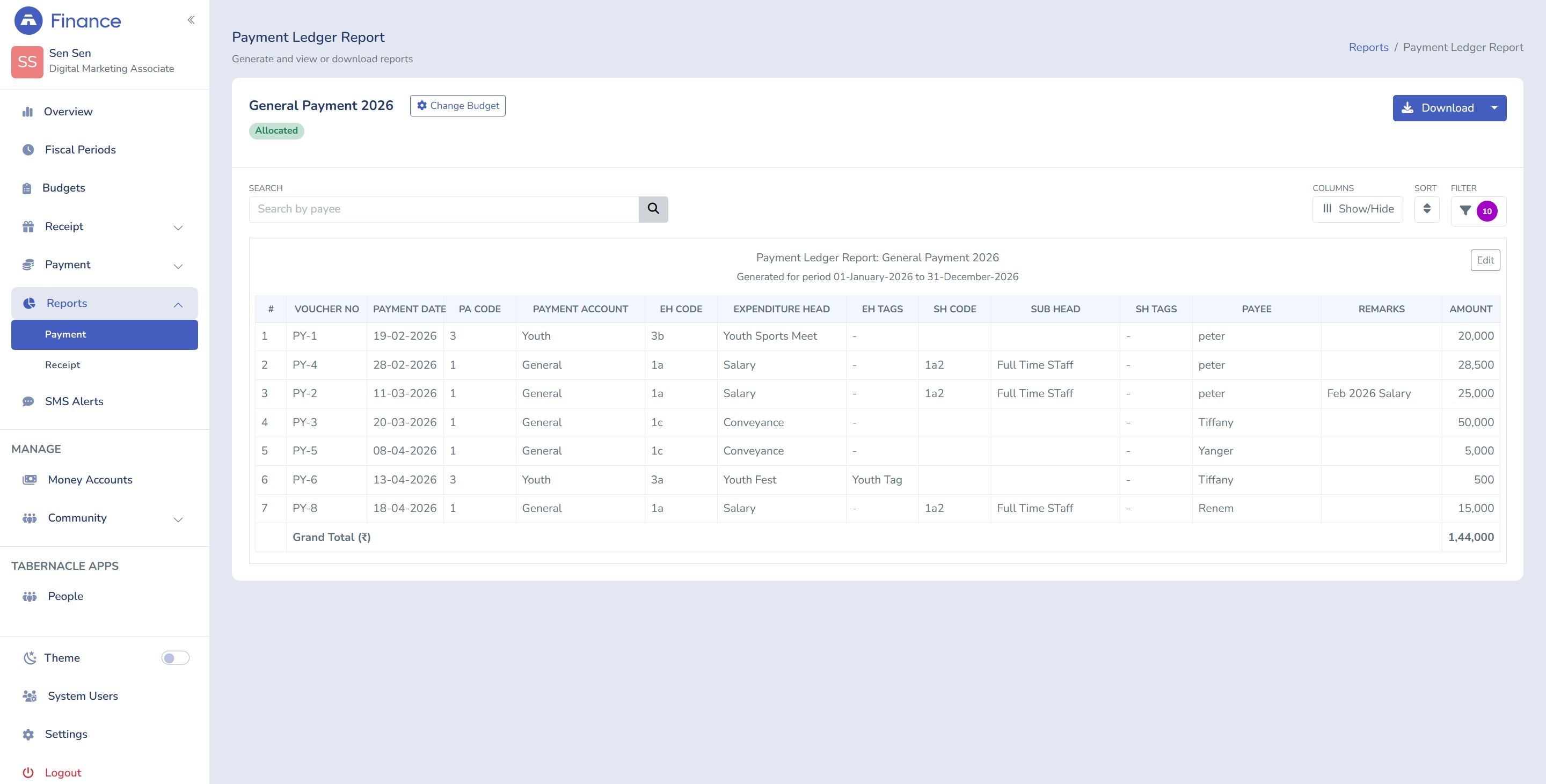Click the columns icon in Show/Hide
Screen dimensions: 1546x784
pyautogui.click(x=1327, y=209)
